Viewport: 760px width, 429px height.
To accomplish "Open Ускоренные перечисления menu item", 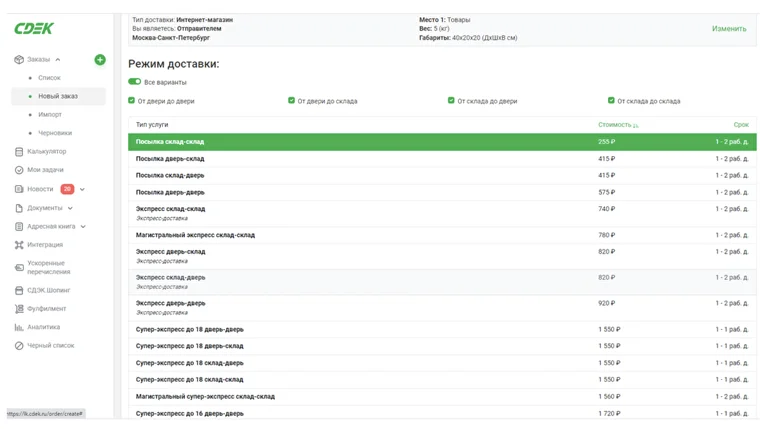I will click(x=49, y=268).
